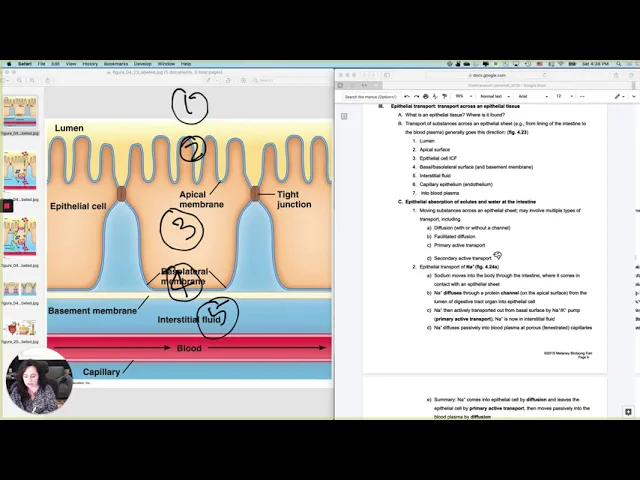
Task: Open the Normal text style dropdown
Action: [495, 97]
